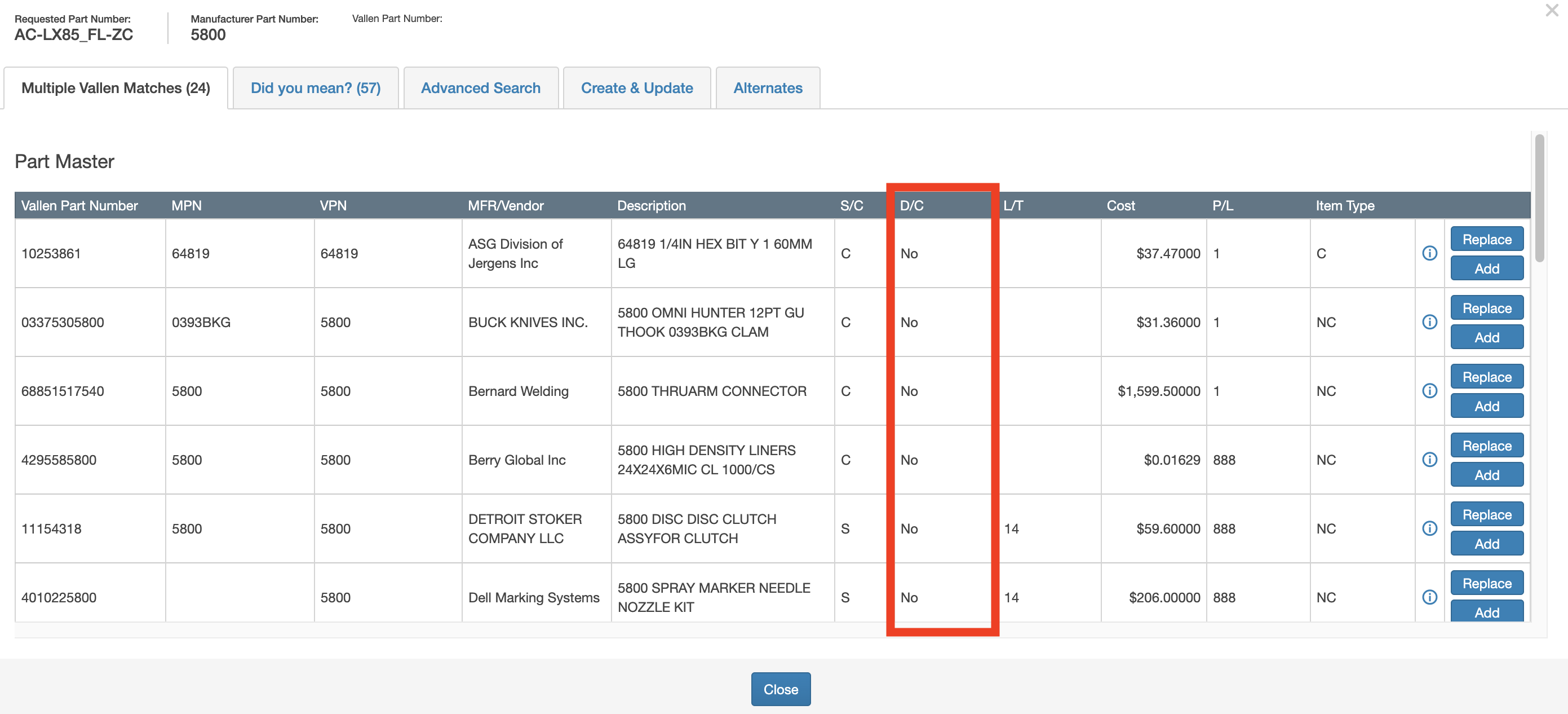The width and height of the screenshot is (1568, 714).
Task: Switch to Did you mean? (57) tab
Action: click(x=315, y=89)
